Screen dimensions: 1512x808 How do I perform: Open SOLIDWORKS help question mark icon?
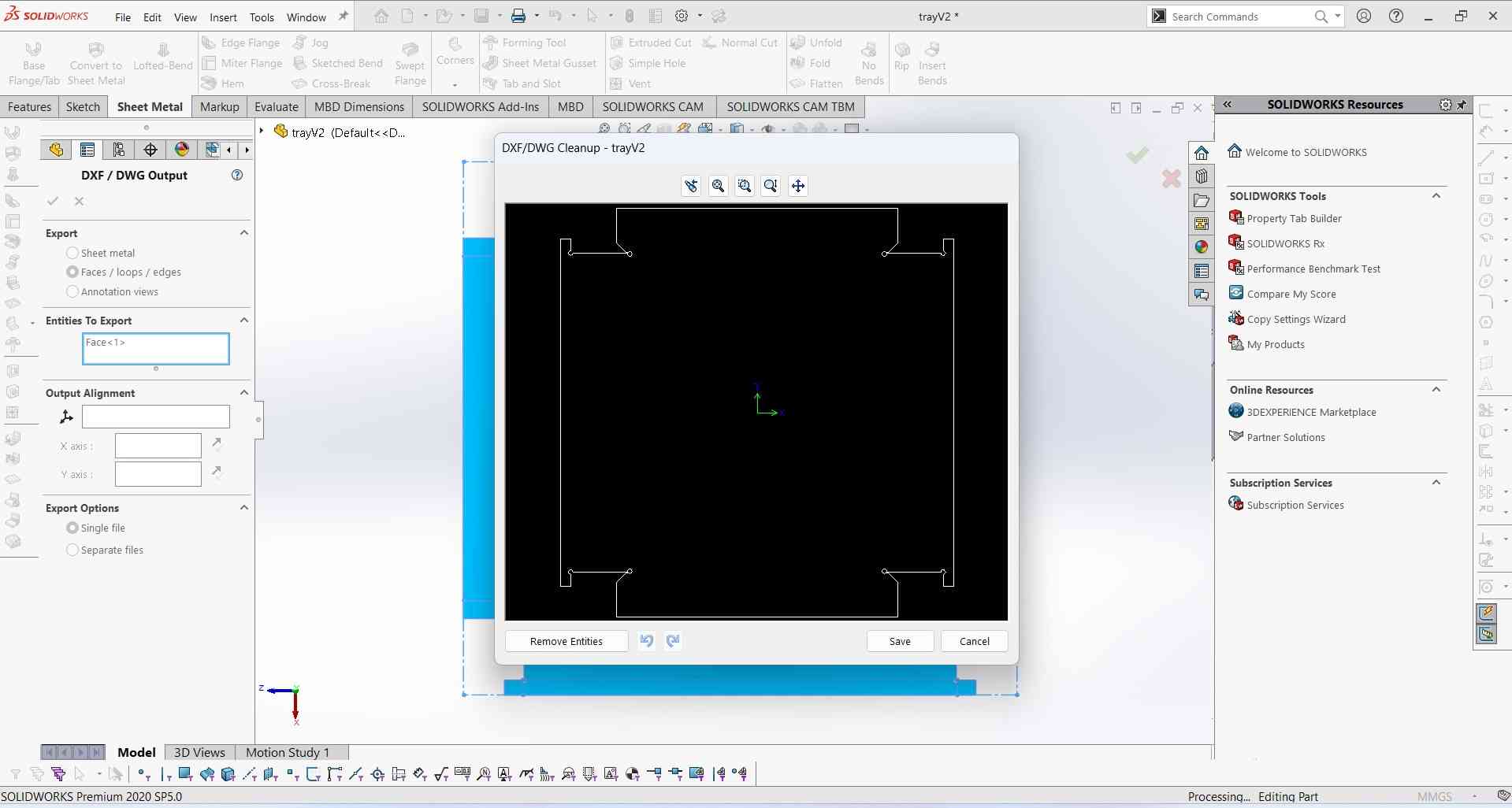click(x=1396, y=16)
